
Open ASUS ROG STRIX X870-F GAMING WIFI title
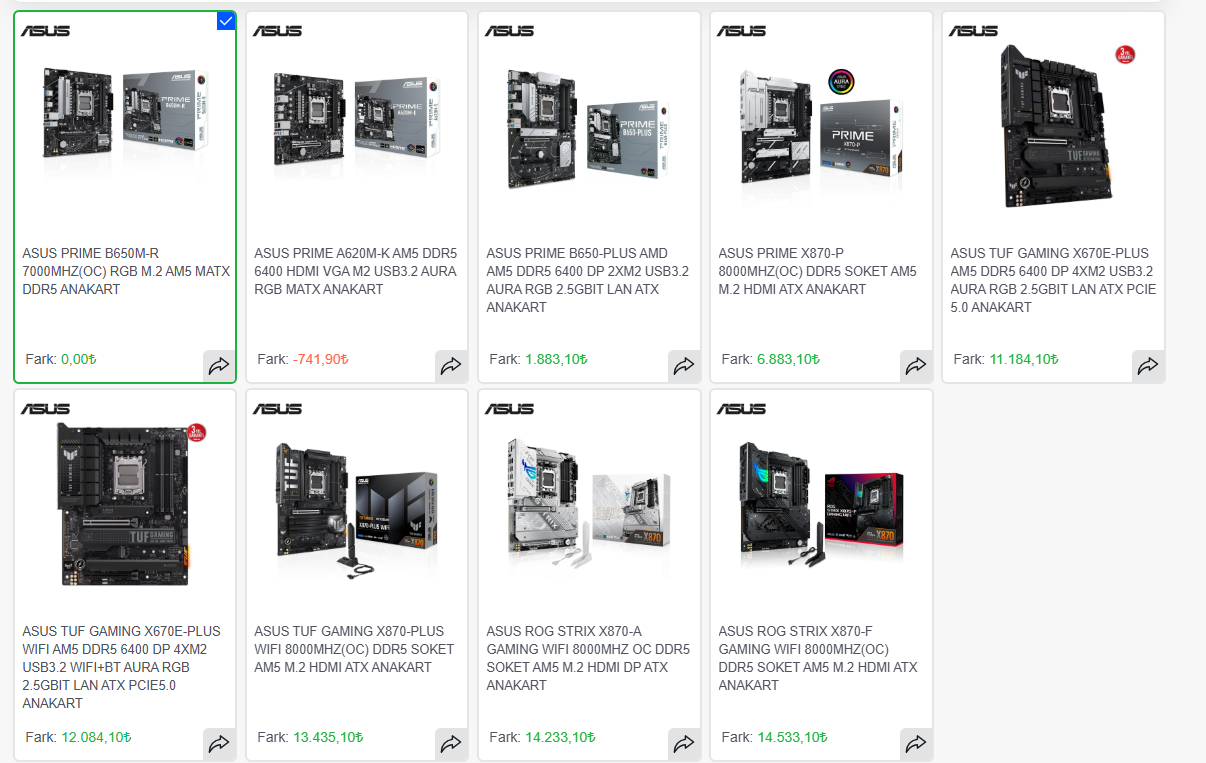tap(818, 658)
